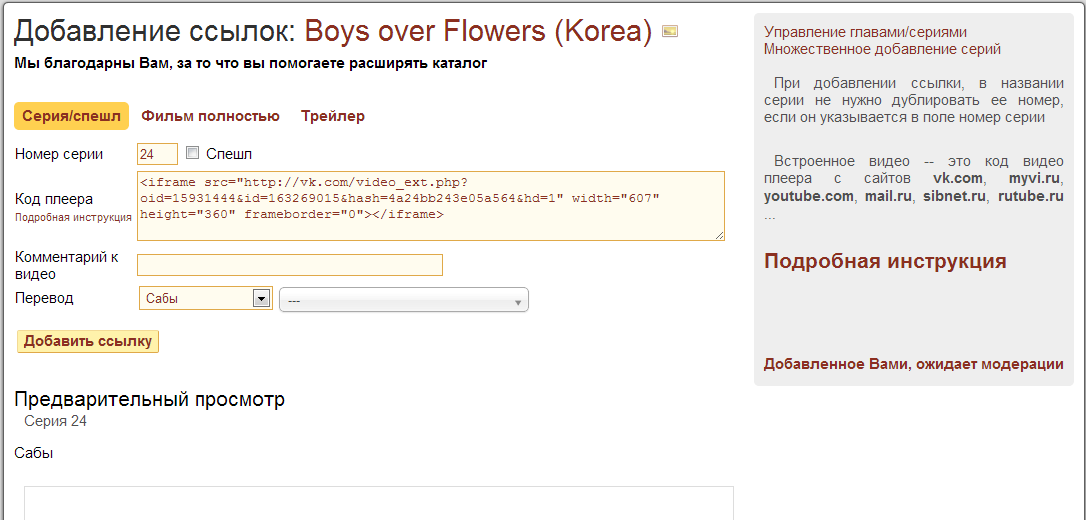This screenshot has height=520, width=1086.
Task: Open the large Подробная инструкция sidebar link
Action: click(885, 261)
